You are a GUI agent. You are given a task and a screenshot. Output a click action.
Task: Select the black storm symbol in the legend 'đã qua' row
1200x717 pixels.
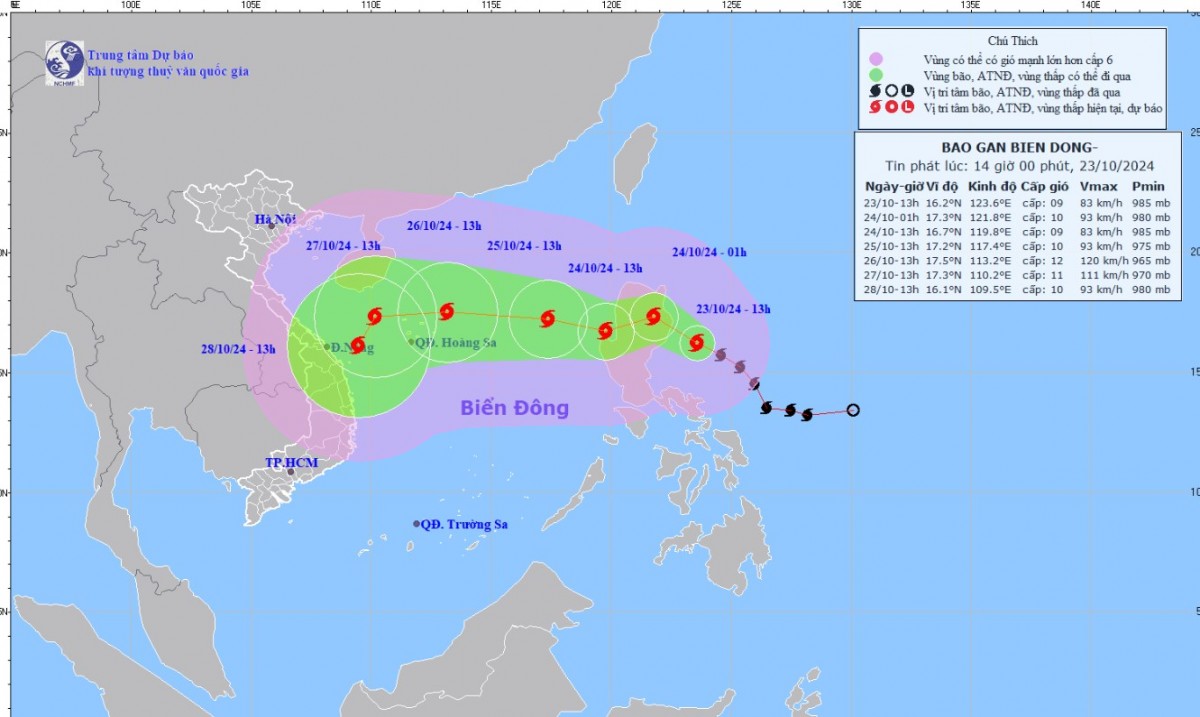(875, 92)
